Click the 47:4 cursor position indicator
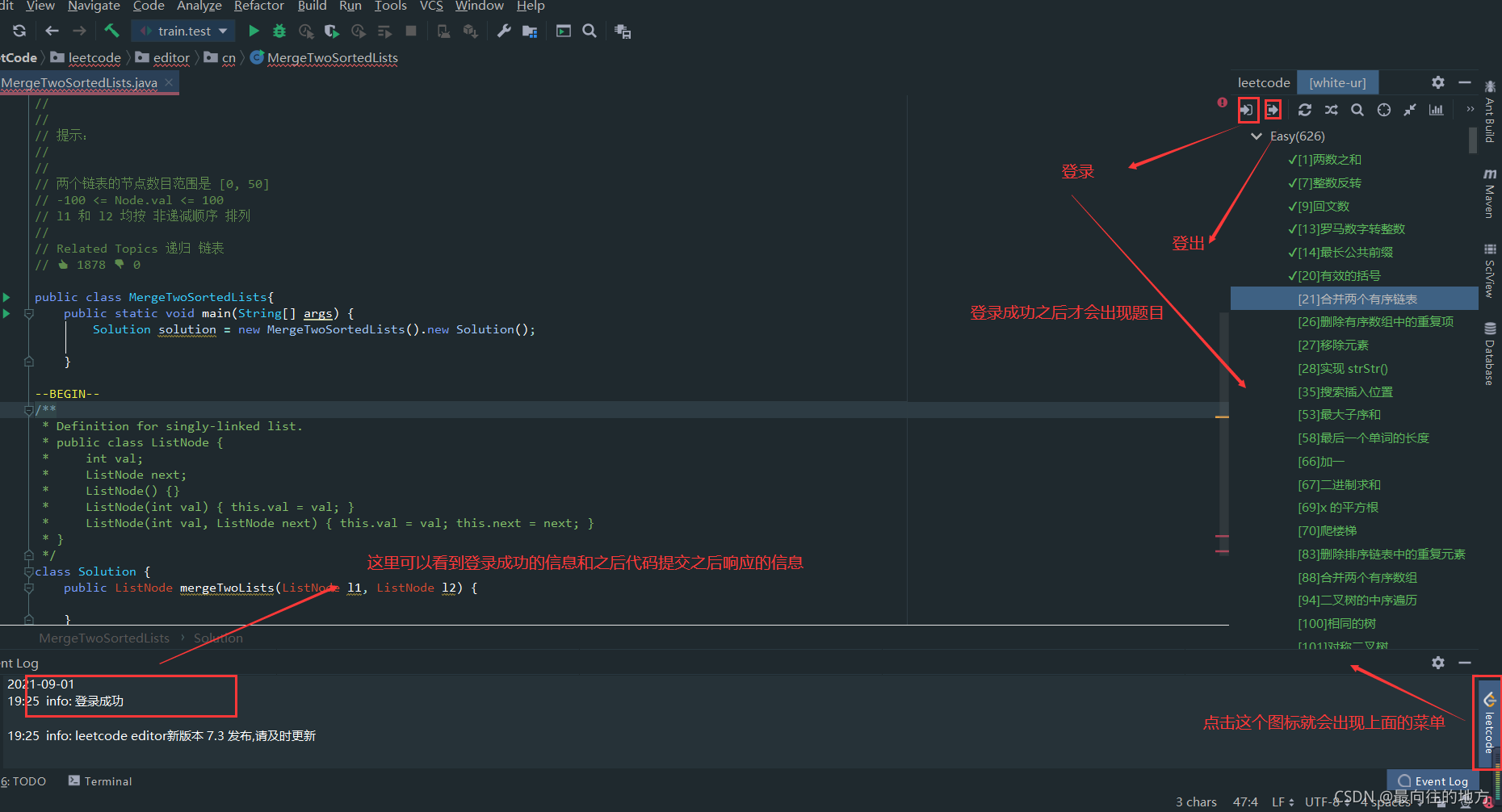Screen dimensions: 1502x812 tap(1245, 802)
